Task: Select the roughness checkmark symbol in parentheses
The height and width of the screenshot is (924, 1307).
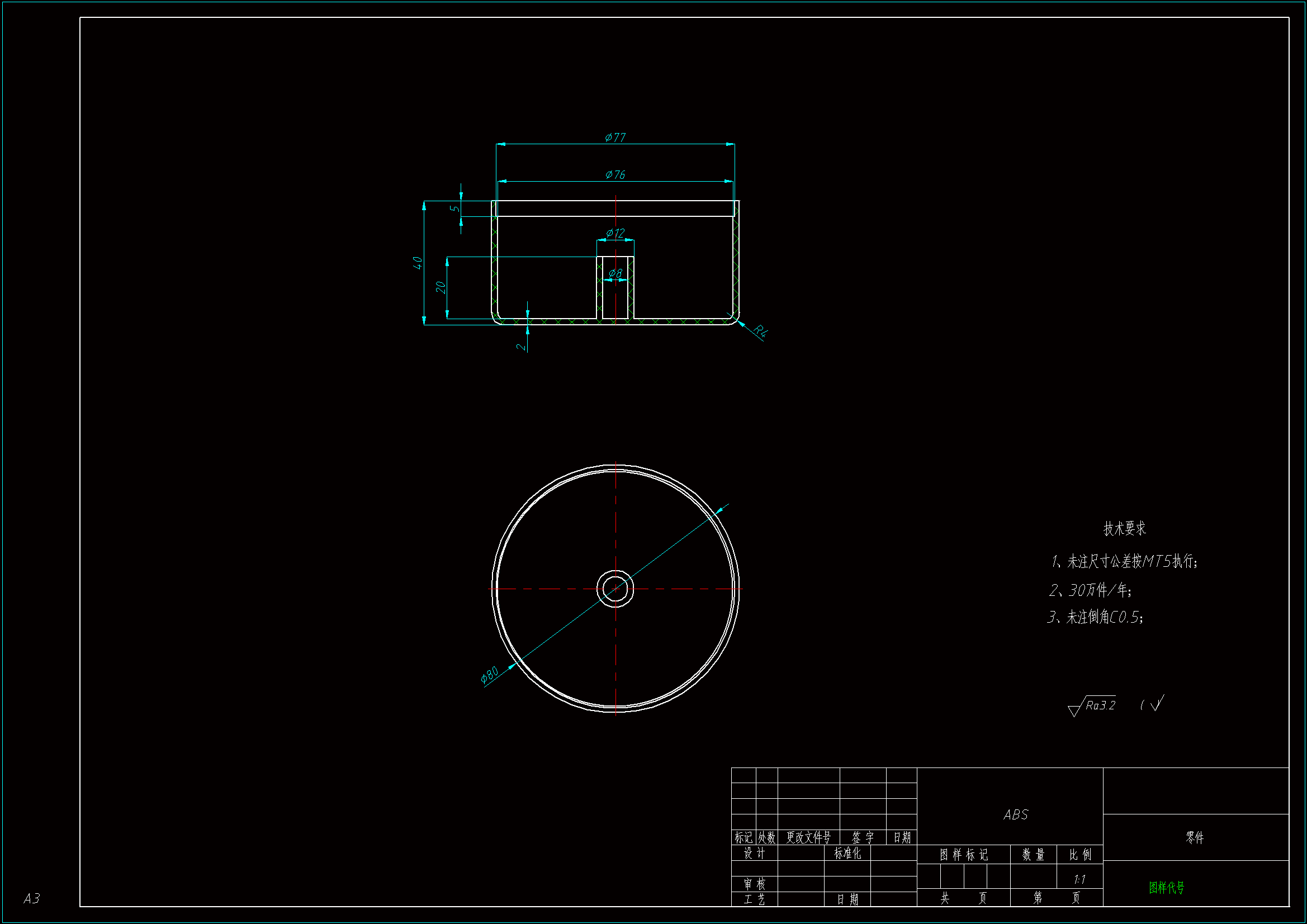Action: [1157, 704]
